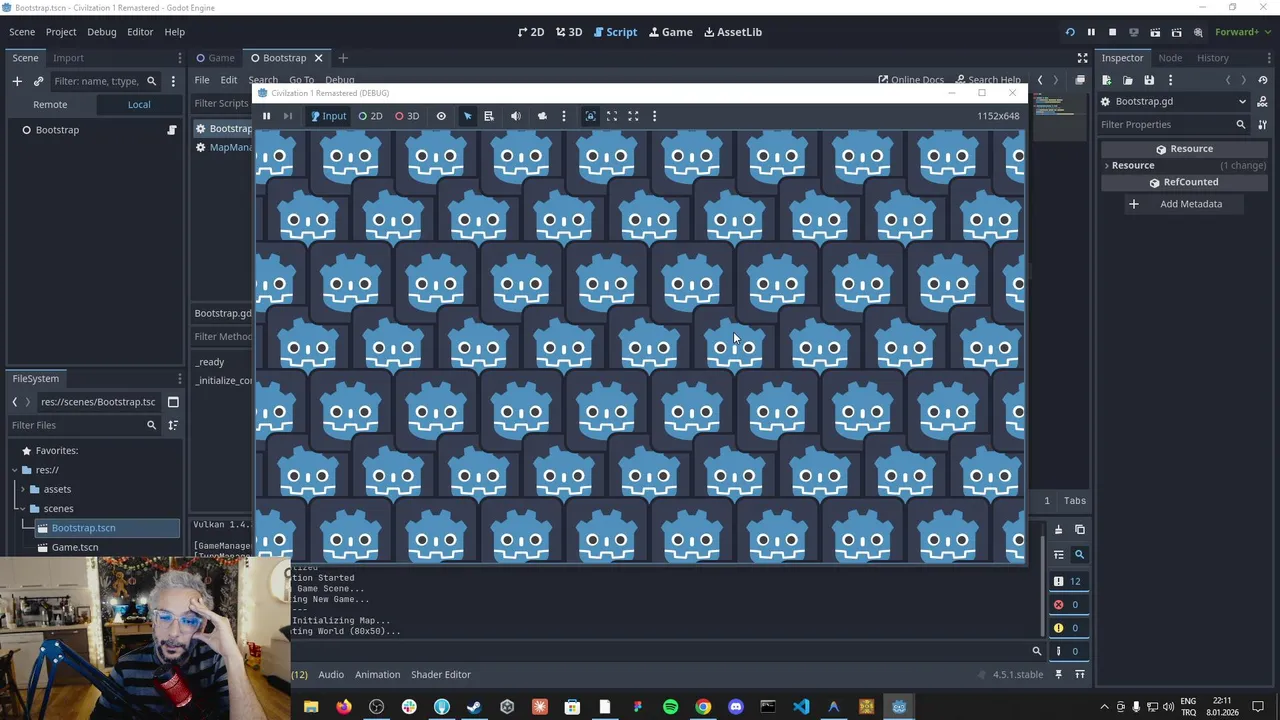This screenshot has width=1280, height=720.
Task: Switch to the 2D workspace
Action: point(531,32)
